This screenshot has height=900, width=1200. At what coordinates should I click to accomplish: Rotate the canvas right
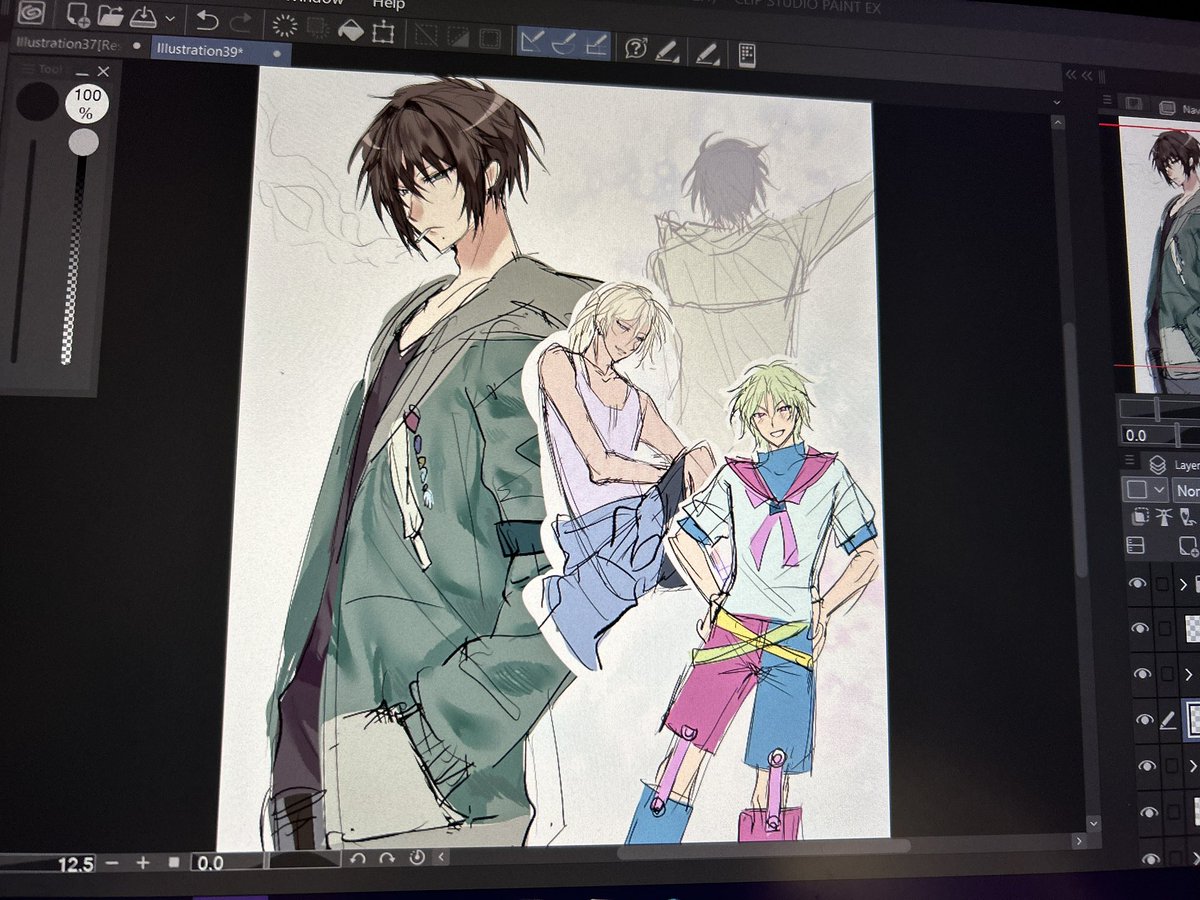[x=386, y=858]
